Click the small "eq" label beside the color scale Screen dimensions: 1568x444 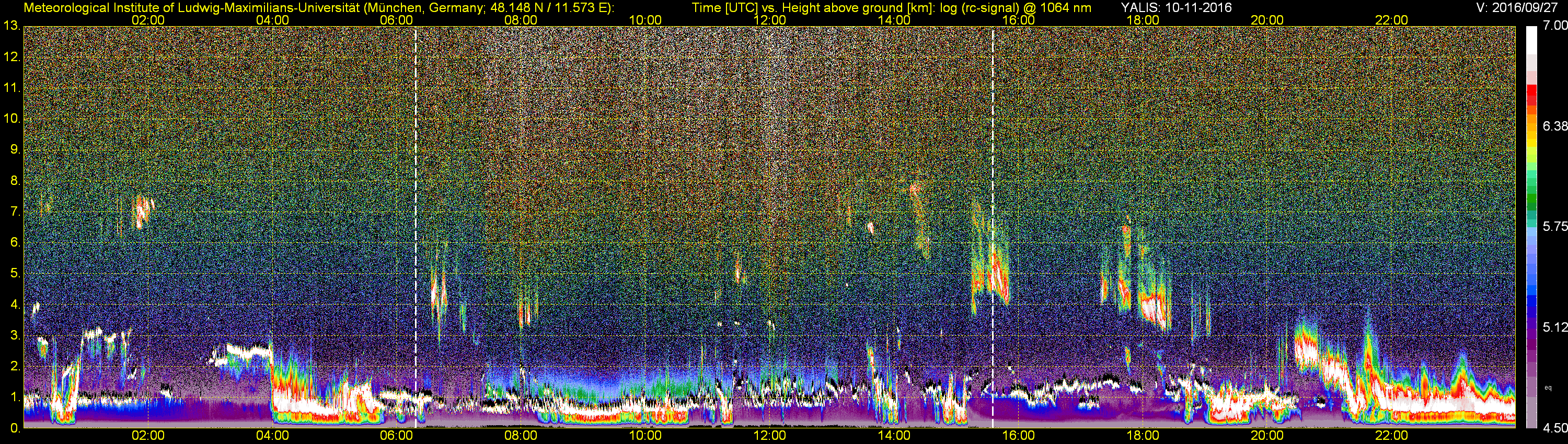pyautogui.click(x=1548, y=388)
